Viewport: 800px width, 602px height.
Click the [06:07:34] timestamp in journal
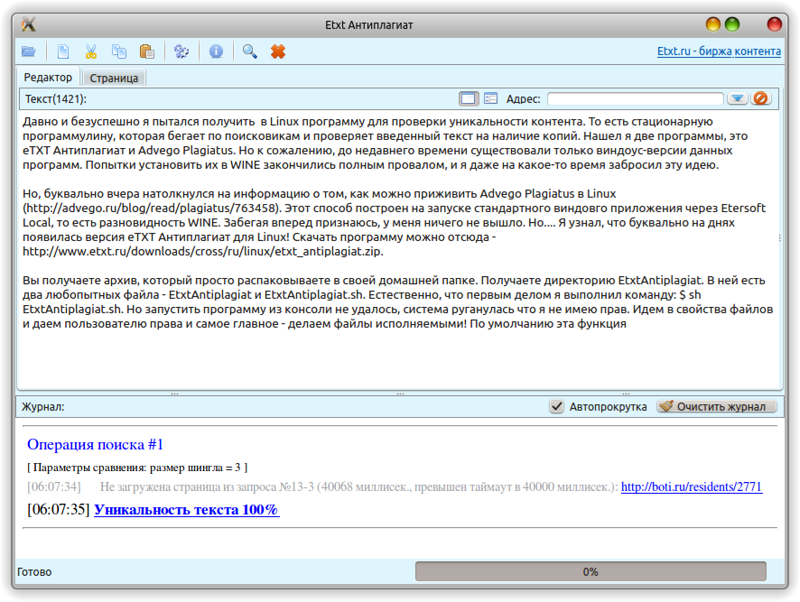pyautogui.click(x=54, y=487)
